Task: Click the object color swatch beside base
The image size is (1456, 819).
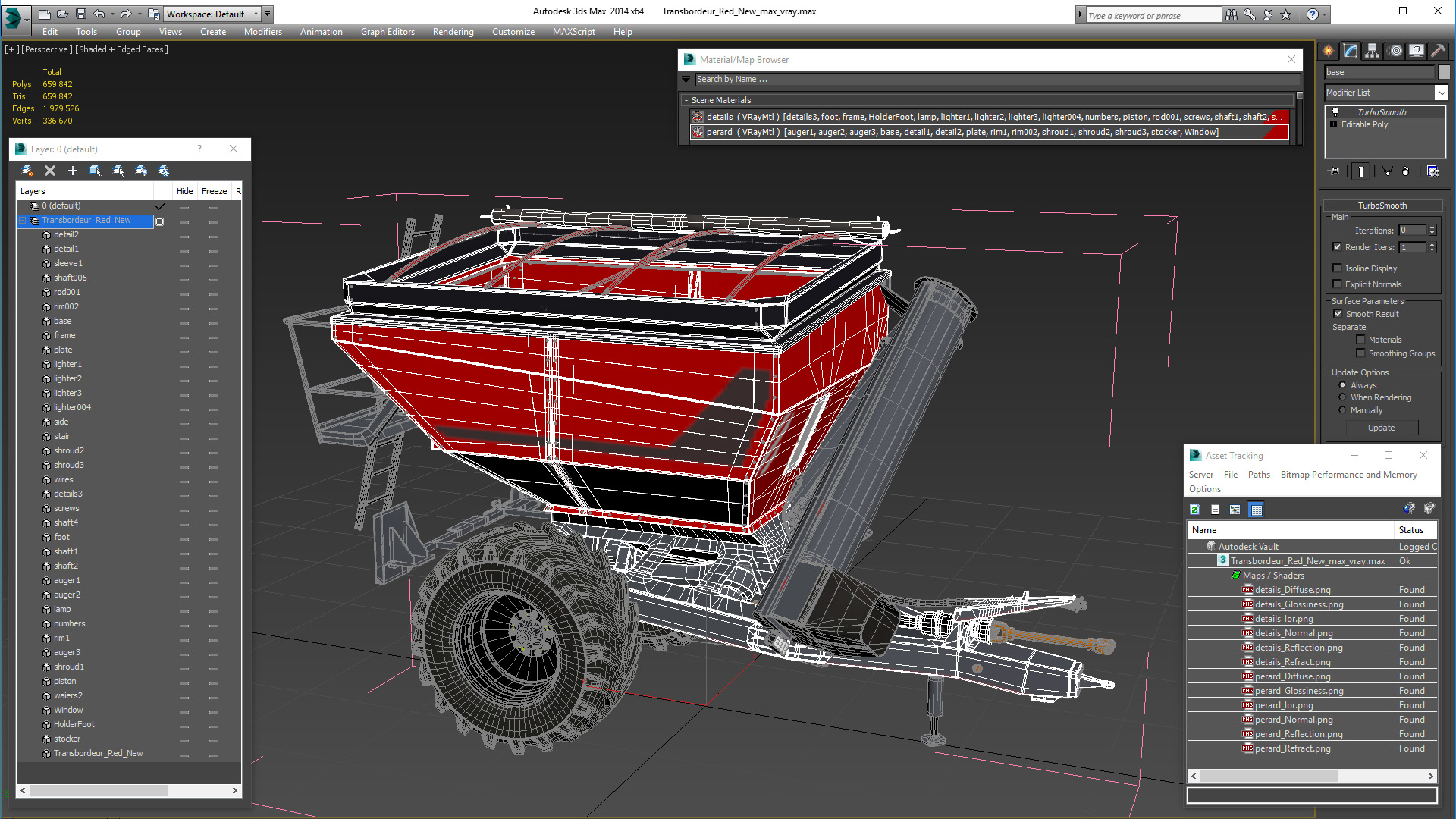Action: click(1444, 72)
